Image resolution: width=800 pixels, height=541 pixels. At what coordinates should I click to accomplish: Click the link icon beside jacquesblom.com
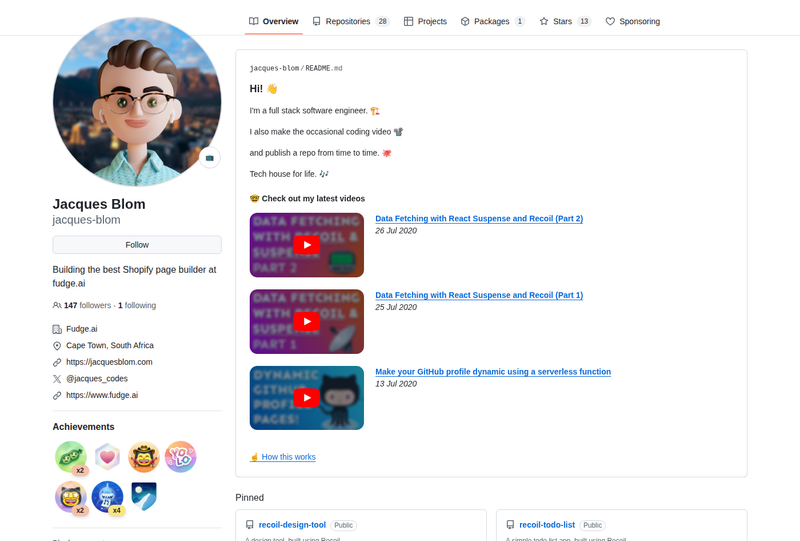tap(57, 362)
